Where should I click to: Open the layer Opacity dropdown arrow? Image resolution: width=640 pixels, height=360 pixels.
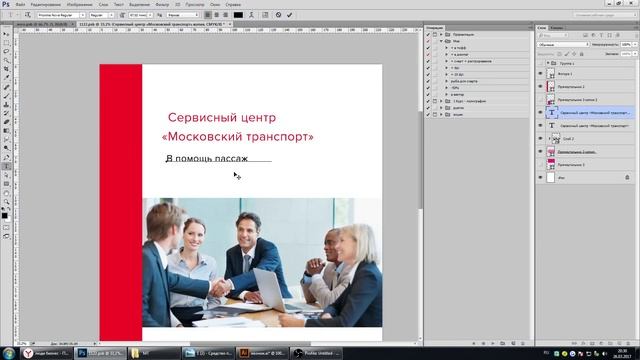(x=635, y=44)
